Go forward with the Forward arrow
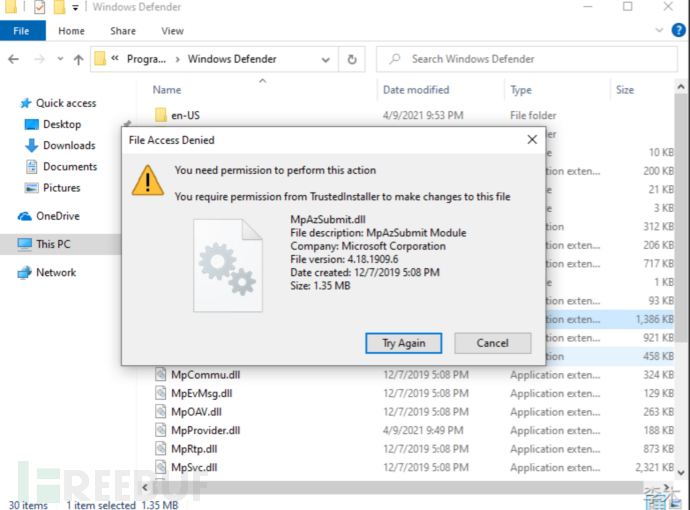Viewport: 690px width, 510px height. click(40, 59)
